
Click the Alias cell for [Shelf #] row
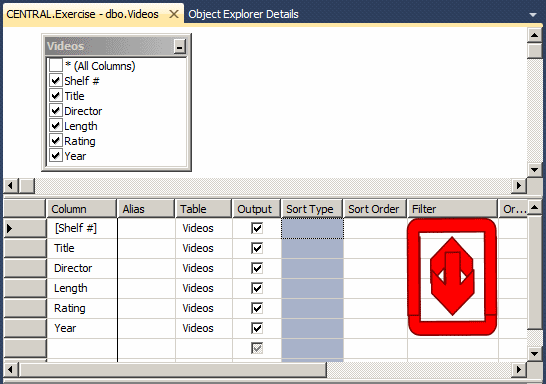(147, 228)
